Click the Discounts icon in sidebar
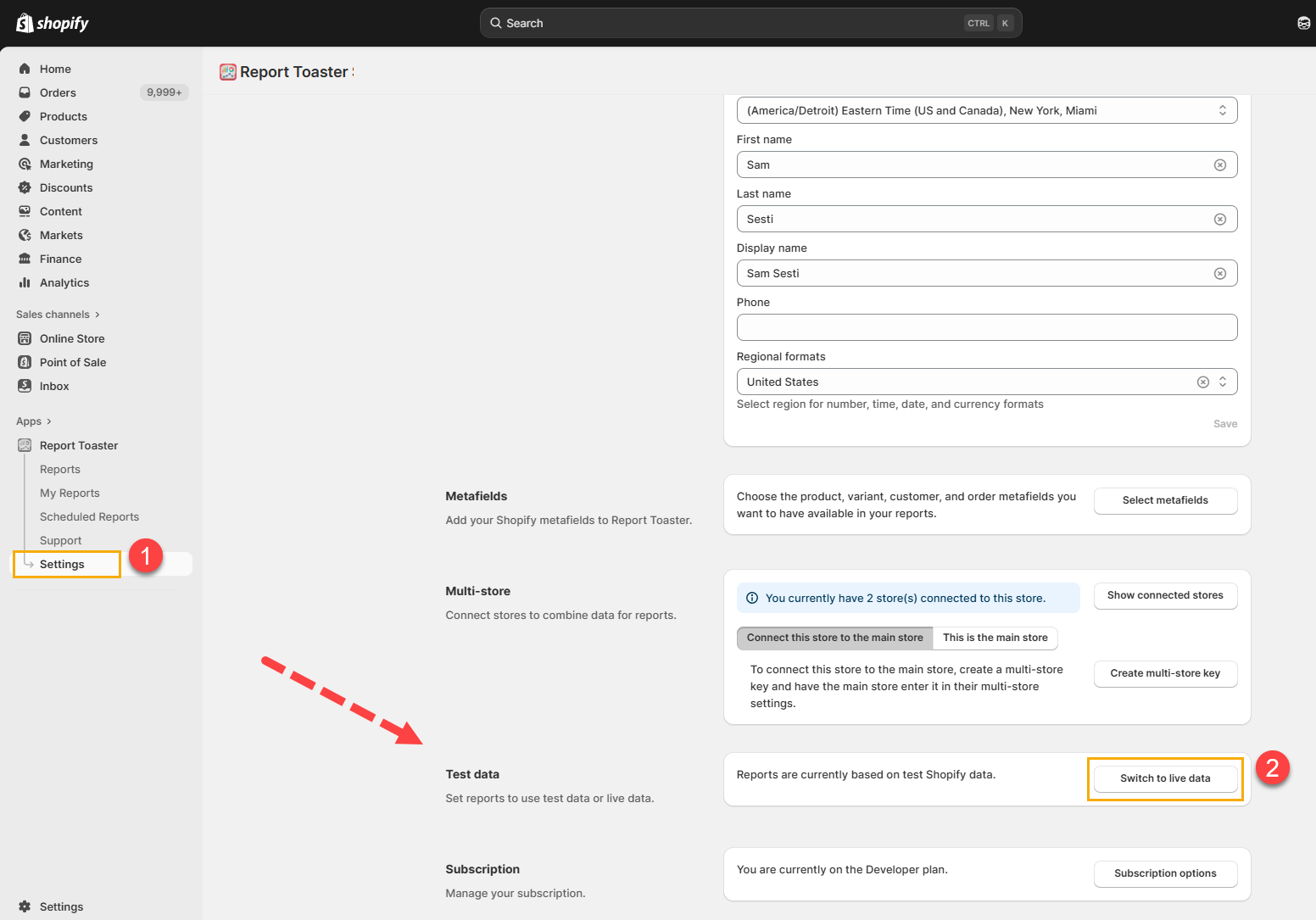 [x=25, y=187]
